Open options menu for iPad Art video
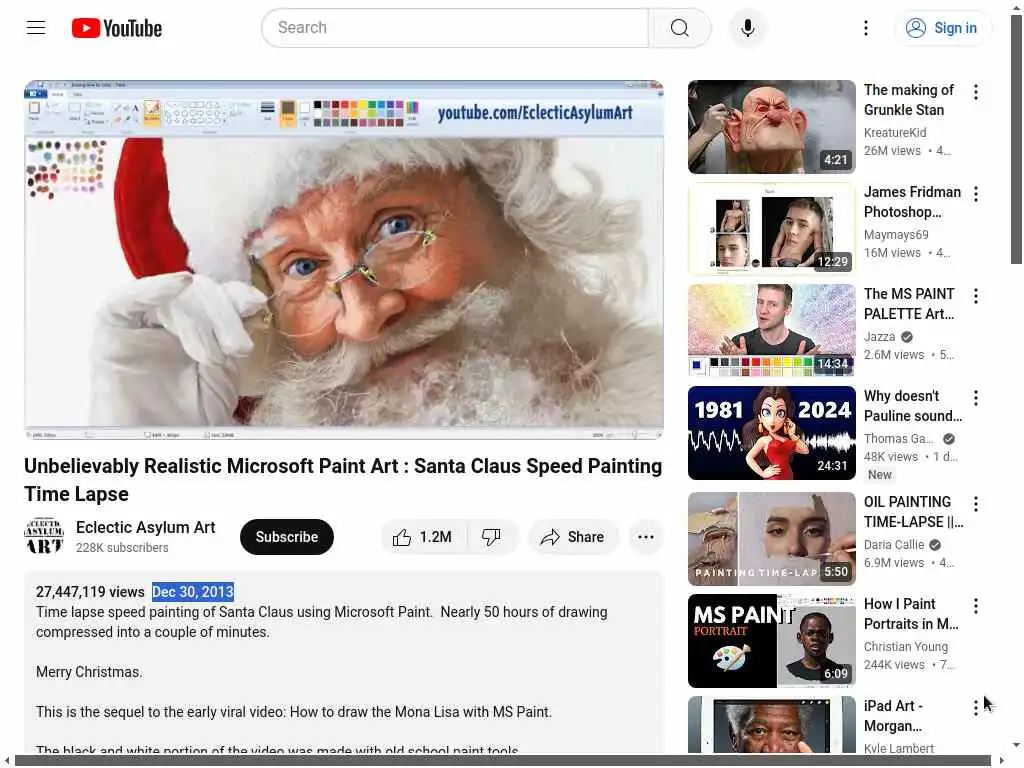1024x768 pixels. coord(976,707)
